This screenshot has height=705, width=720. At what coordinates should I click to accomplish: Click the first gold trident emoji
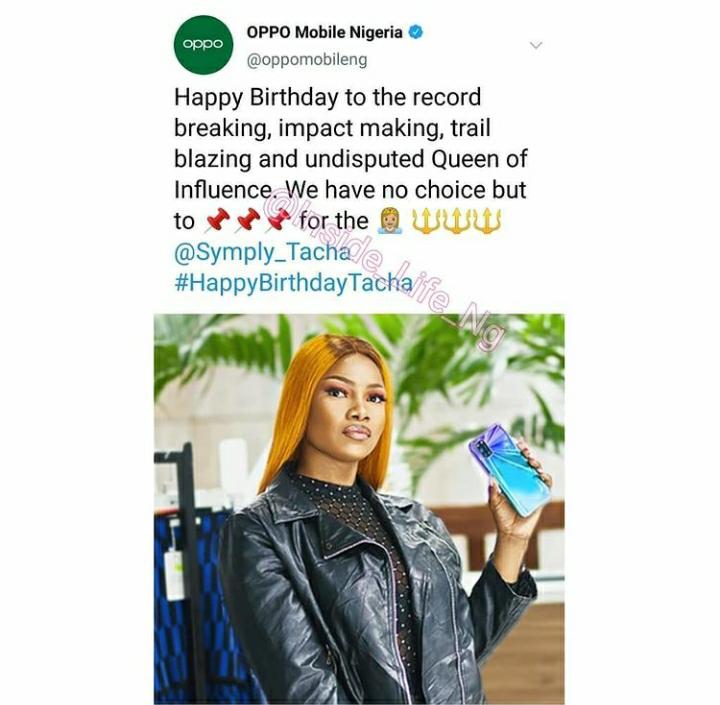coord(426,221)
